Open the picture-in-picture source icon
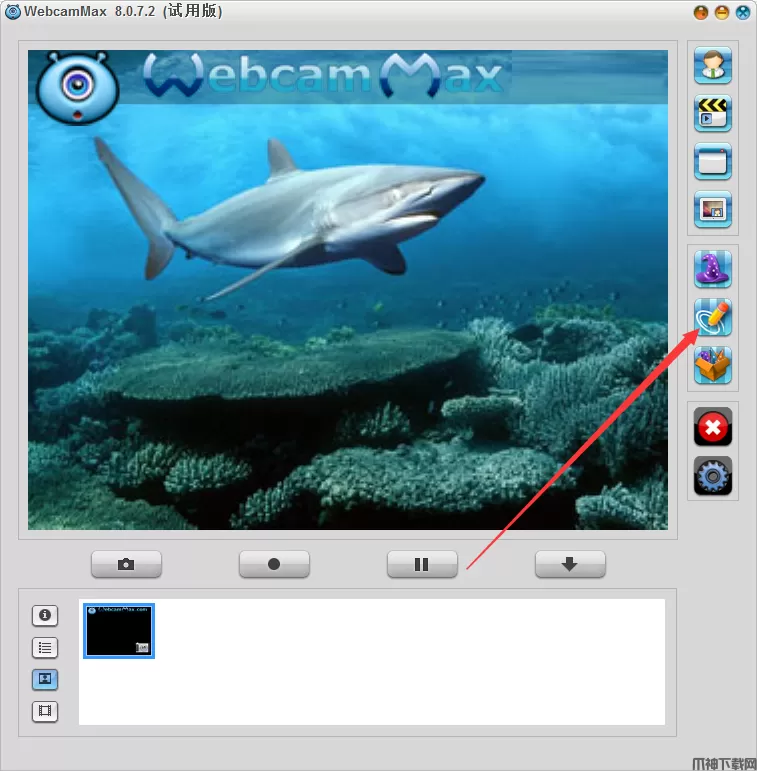Image resolution: width=757 pixels, height=771 pixels. click(713, 209)
